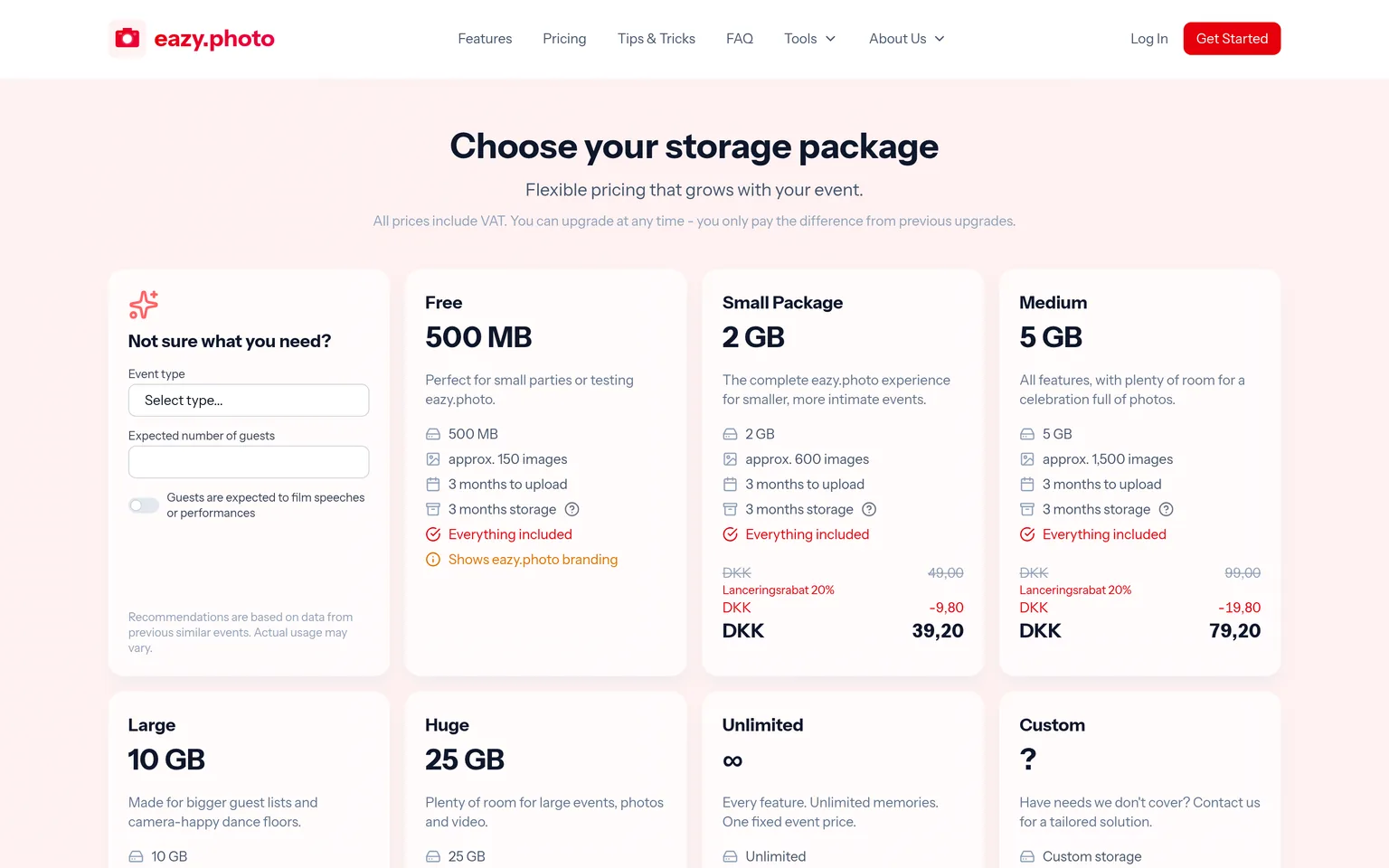1389x868 pixels.
Task: Click the drive icon next to 25 GB in Huge
Action: pyautogui.click(x=433, y=856)
